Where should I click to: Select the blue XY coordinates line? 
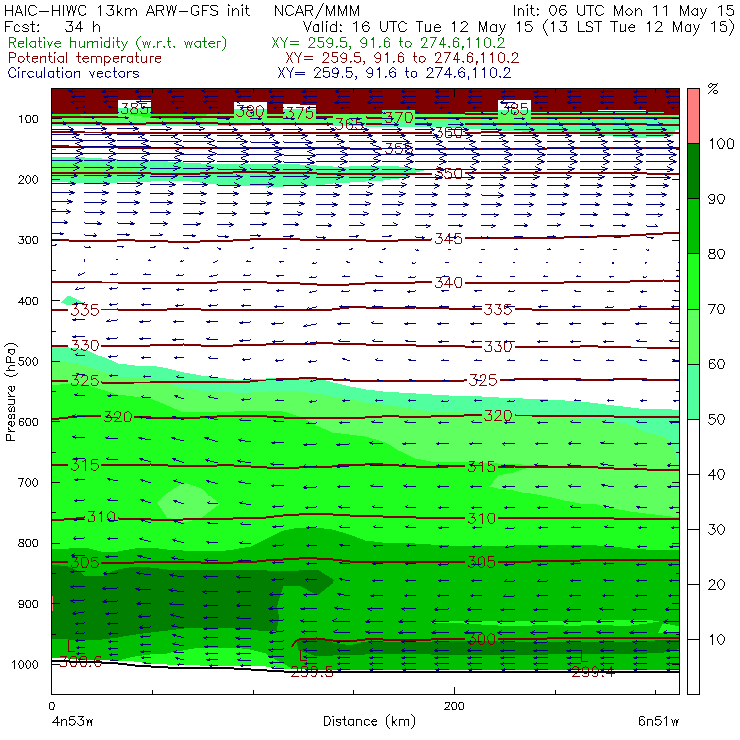(x=394, y=73)
